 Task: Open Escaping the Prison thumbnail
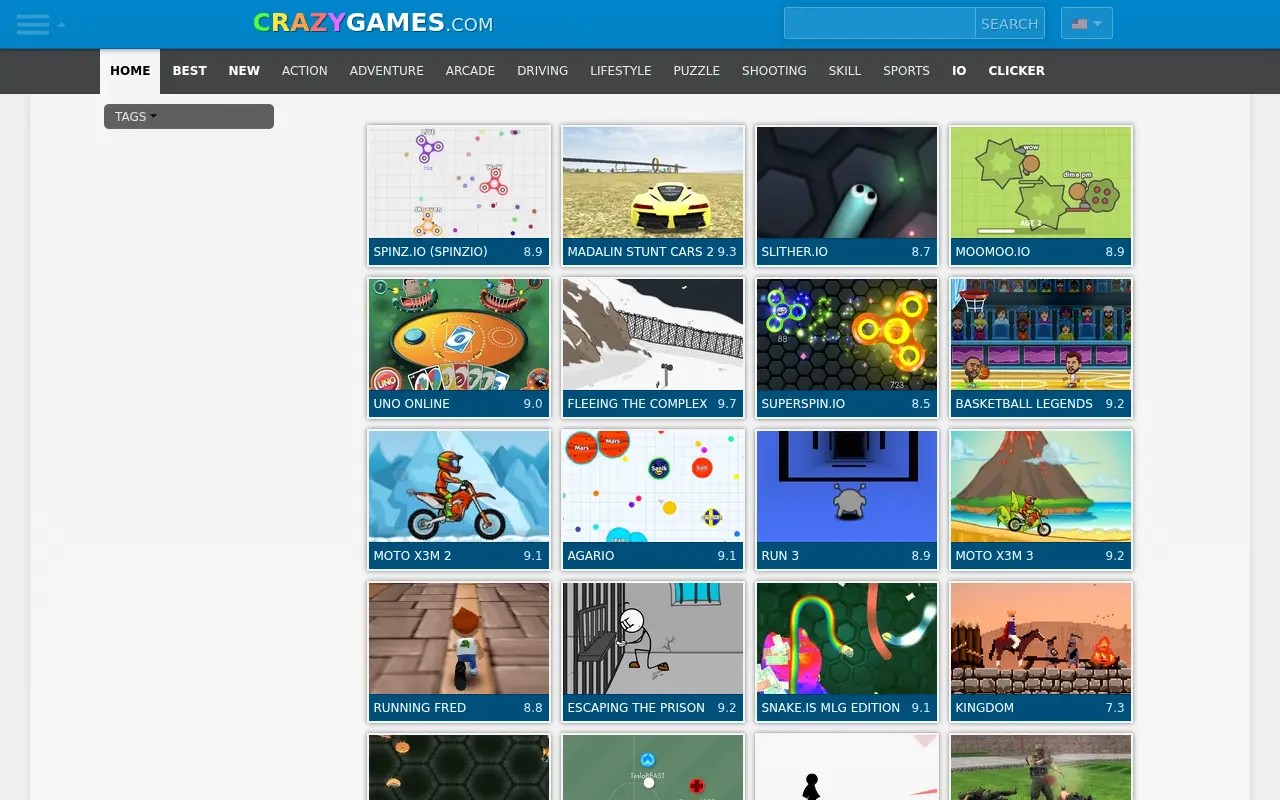(653, 638)
